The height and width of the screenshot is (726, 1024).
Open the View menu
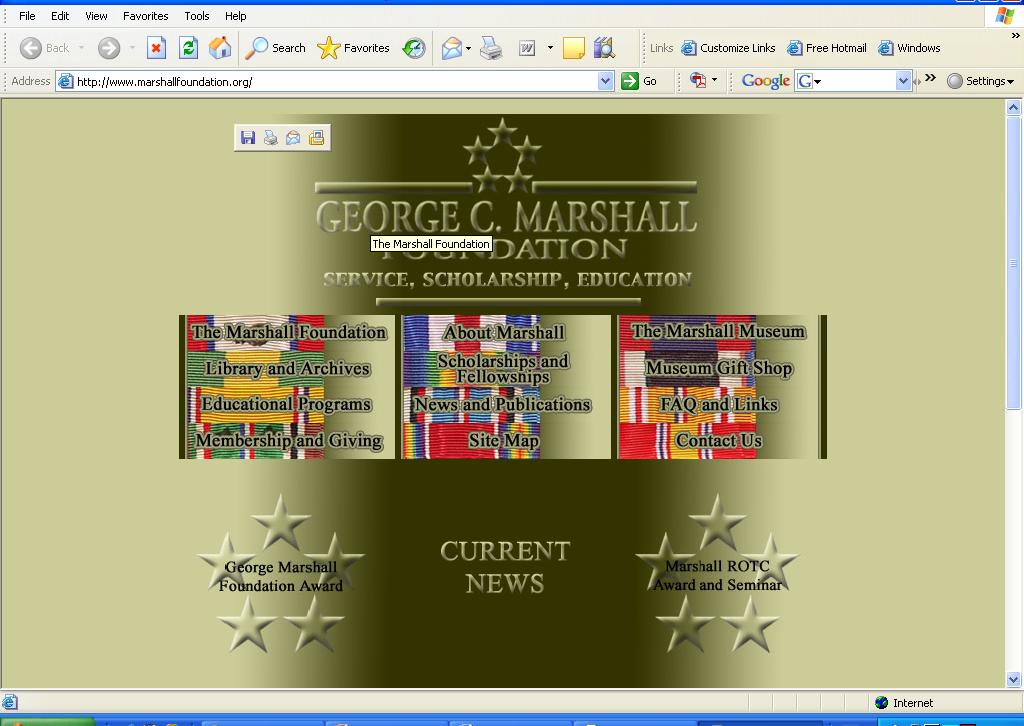(96, 16)
